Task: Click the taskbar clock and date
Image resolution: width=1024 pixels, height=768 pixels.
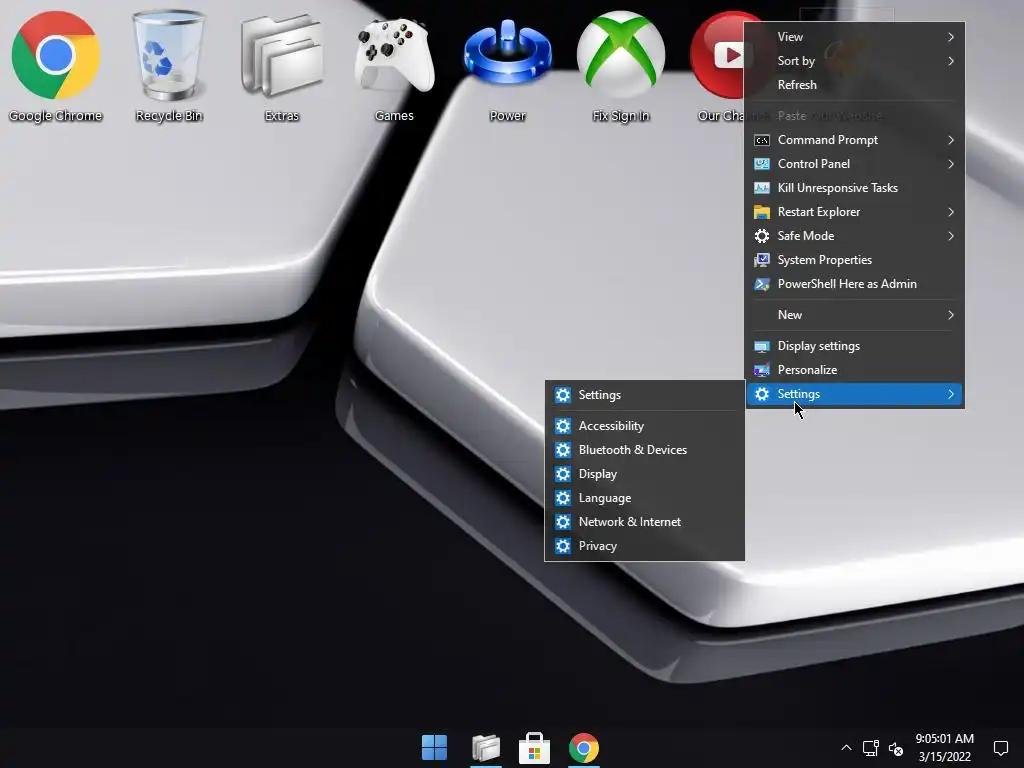Action: (x=944, y=747)
